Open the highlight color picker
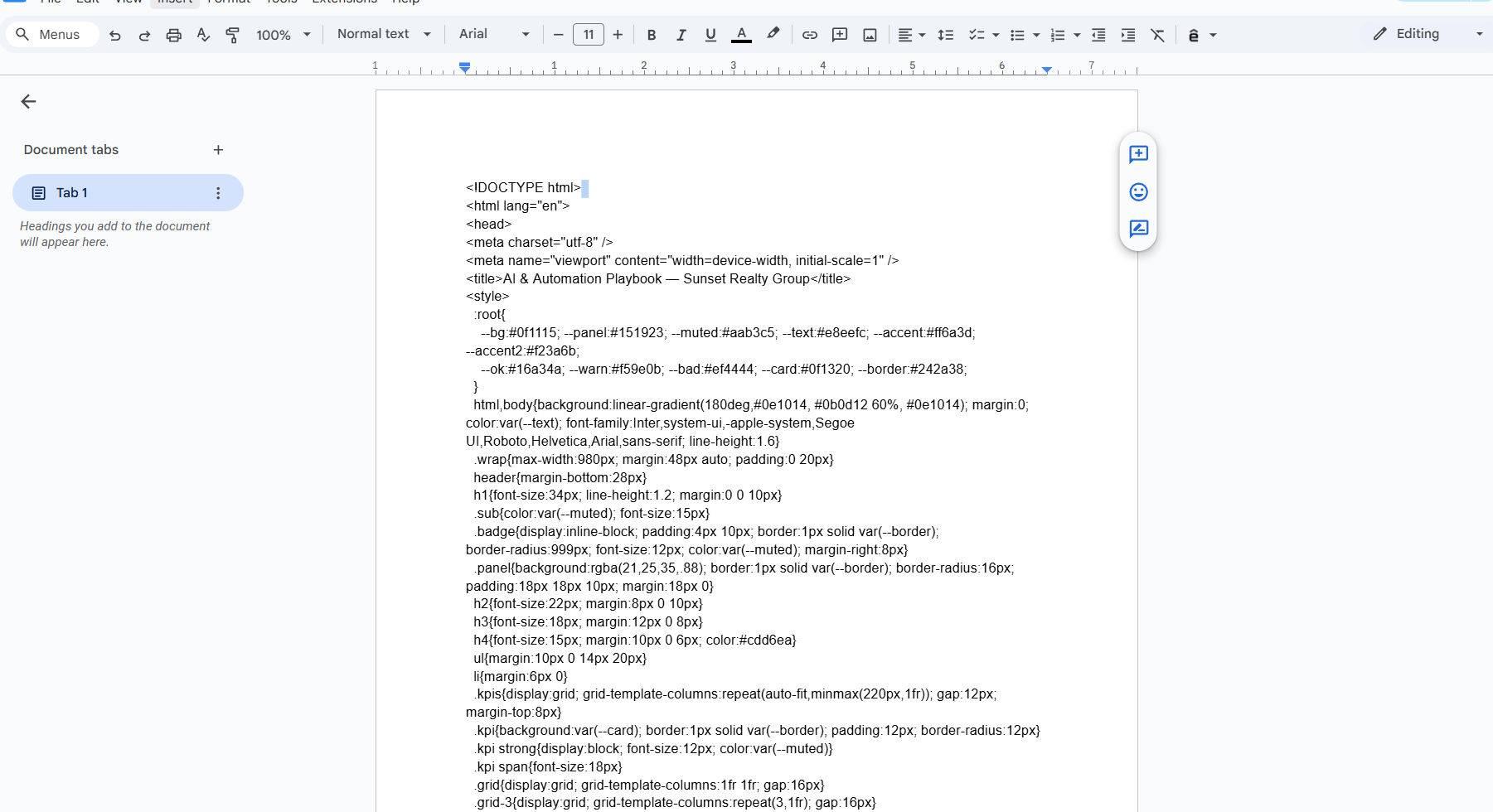1493x812 pixels. pyautogui.click(x=773, y=35)
